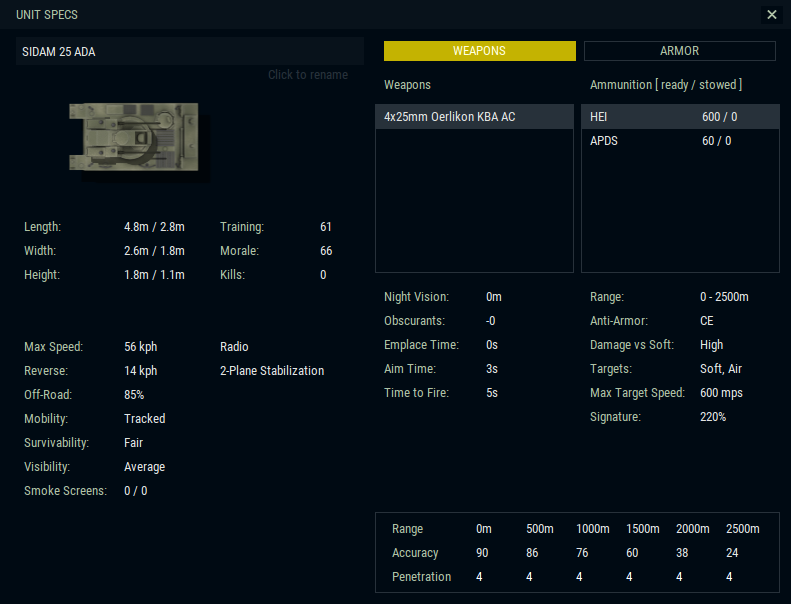The image size is (791, 604).
Task: Select the SIDAM vehicle top-down thumbnail
Action: coord(134,137)
